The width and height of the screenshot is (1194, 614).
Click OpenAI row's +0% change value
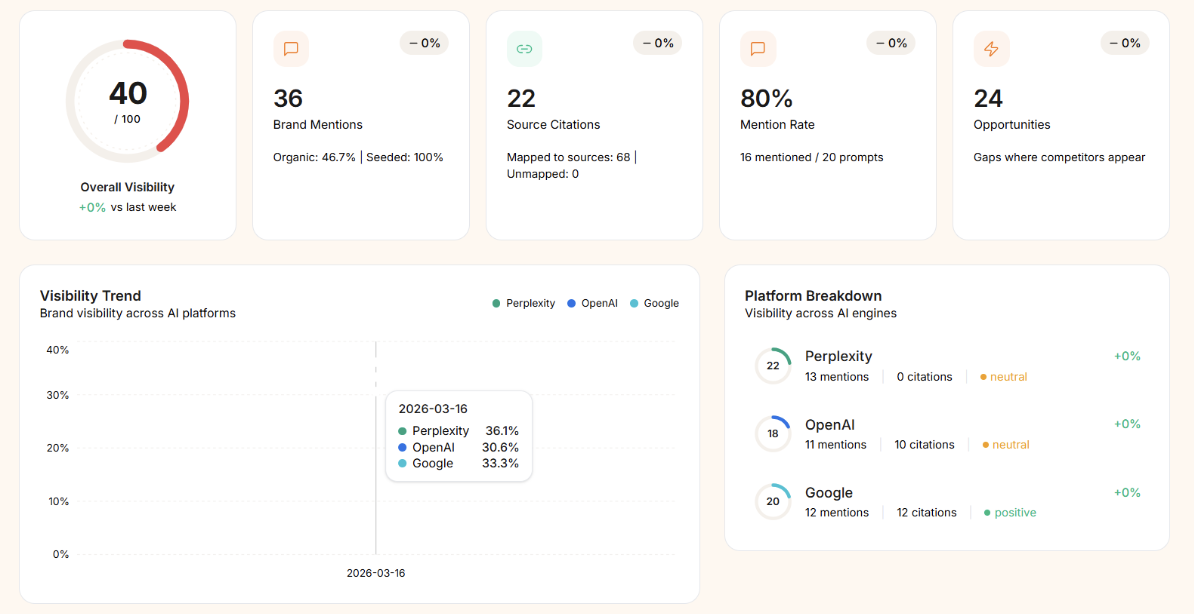point(1127,424)
